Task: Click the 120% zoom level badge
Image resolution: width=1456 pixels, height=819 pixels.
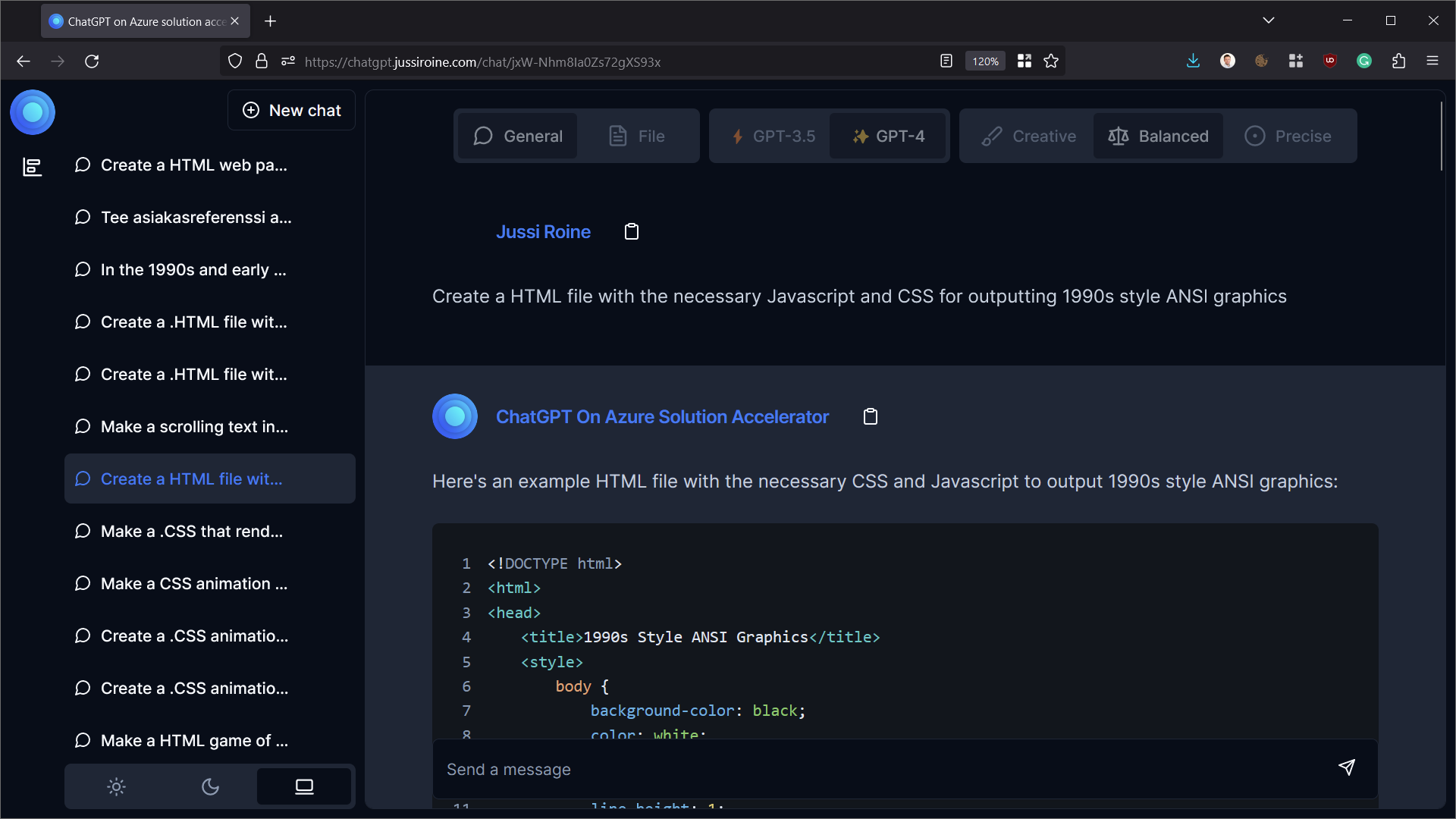Action: [985, 61]
